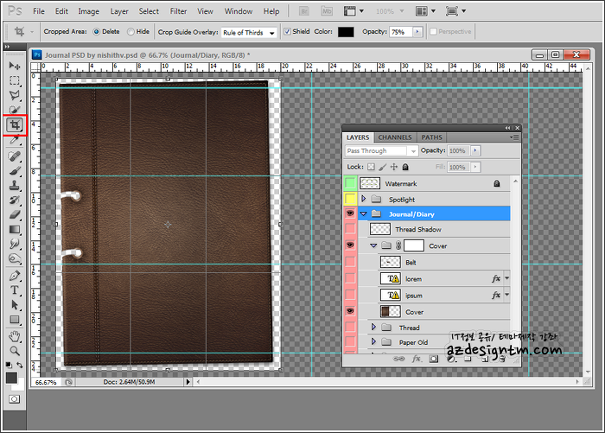Image resolution: width=605 pixels, height=433 pixels.
Task: Select the Quick Selection tool
Action: pyautogui.click(x=15, y=110)
